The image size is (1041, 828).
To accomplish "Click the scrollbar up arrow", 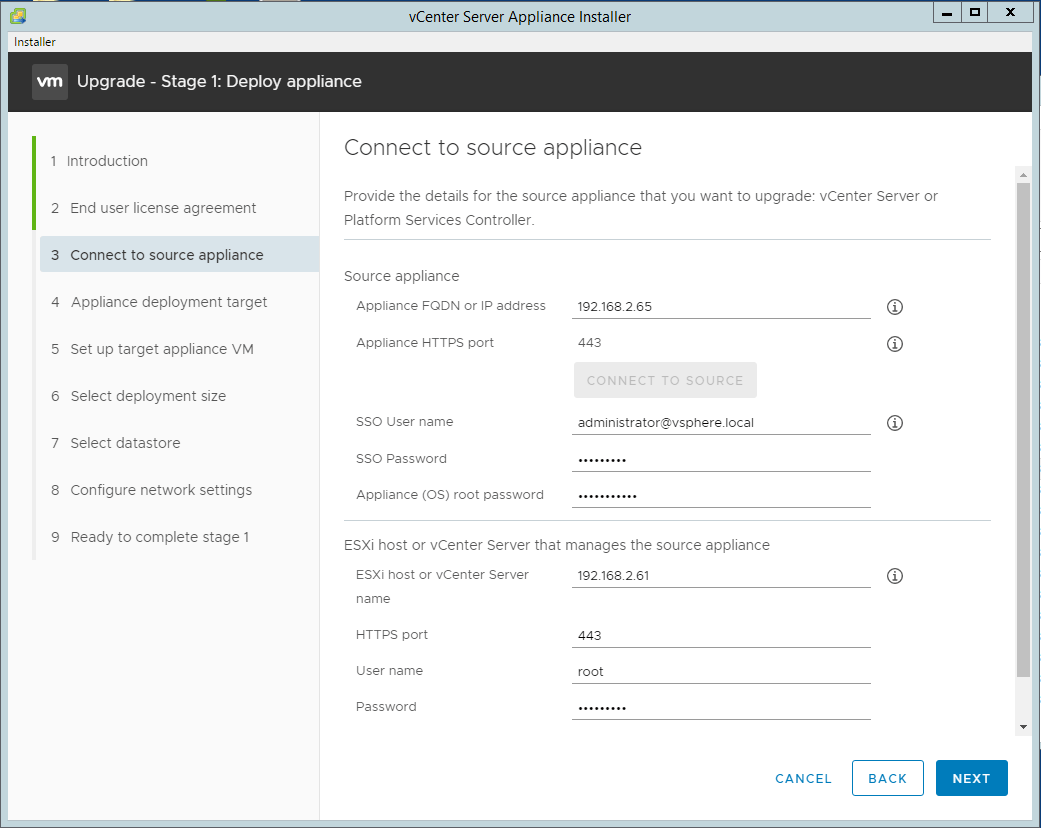I will tap(1023, 175).
